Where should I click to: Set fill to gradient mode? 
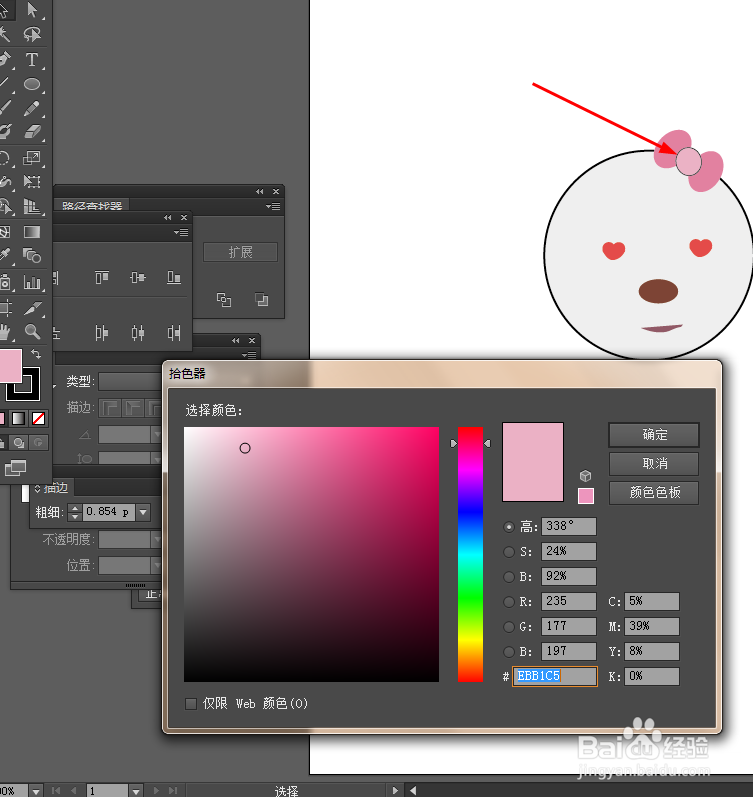point(18,418)
